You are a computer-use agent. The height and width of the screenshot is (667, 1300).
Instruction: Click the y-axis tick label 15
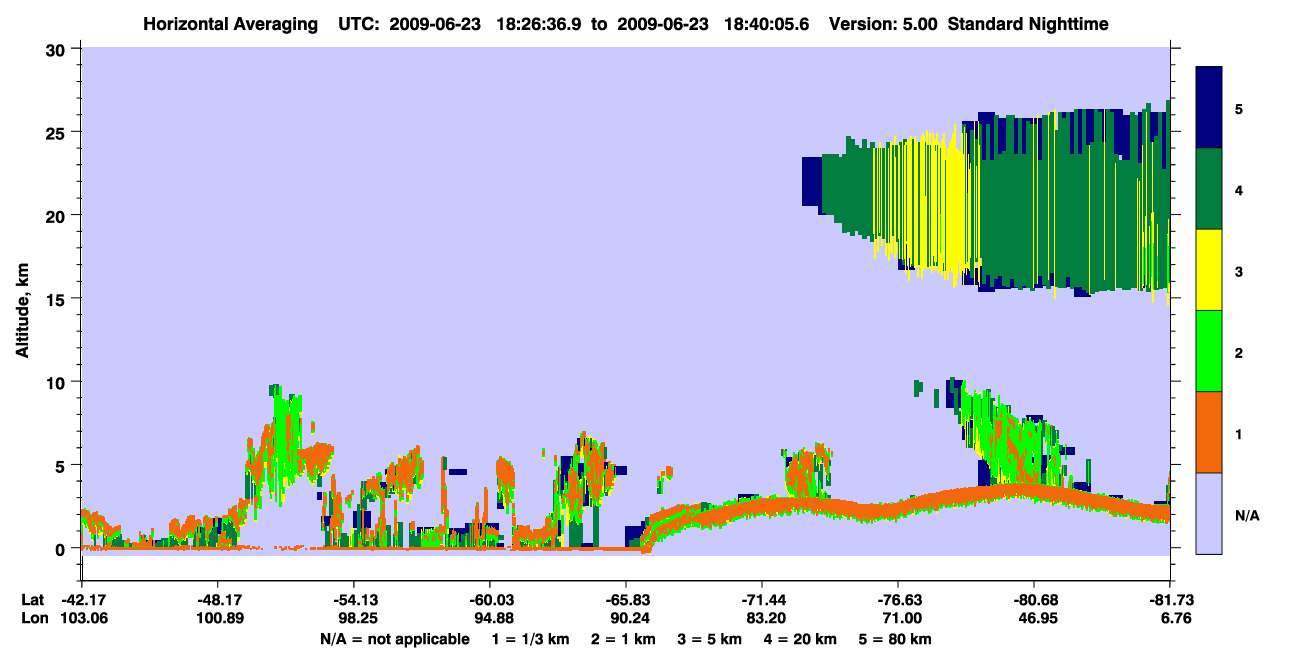[x=57, y=299]
